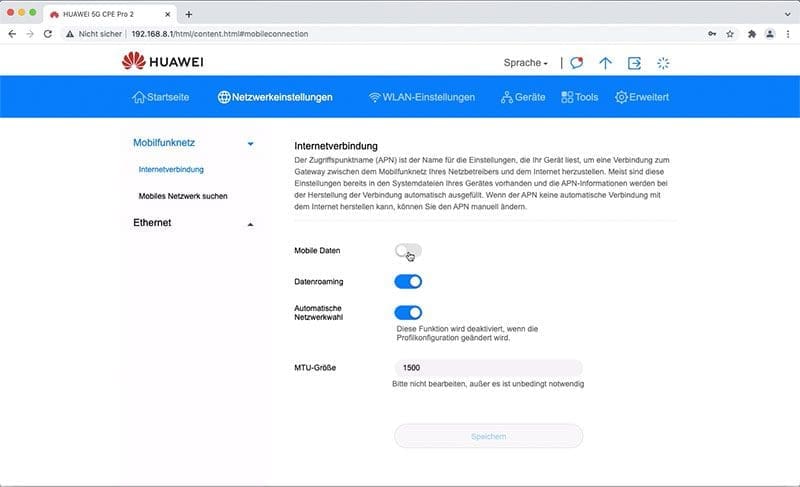Open the Tools tab

[579, 97]
